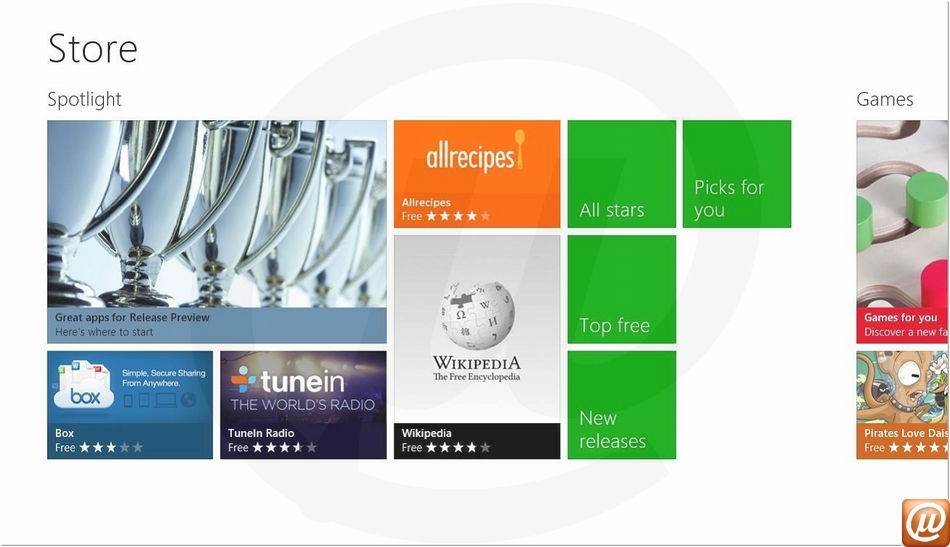Select the Games section heading
This screenshot has width=950, height=547.
point(885,99)
